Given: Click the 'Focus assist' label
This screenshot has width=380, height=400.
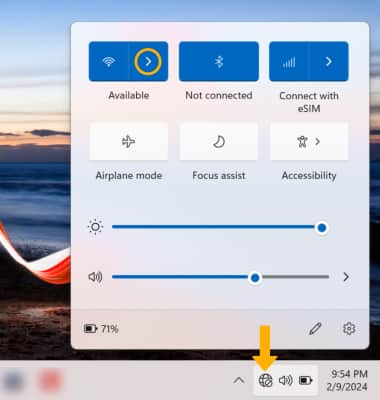Looking at the screenshot, I should 219,175.
